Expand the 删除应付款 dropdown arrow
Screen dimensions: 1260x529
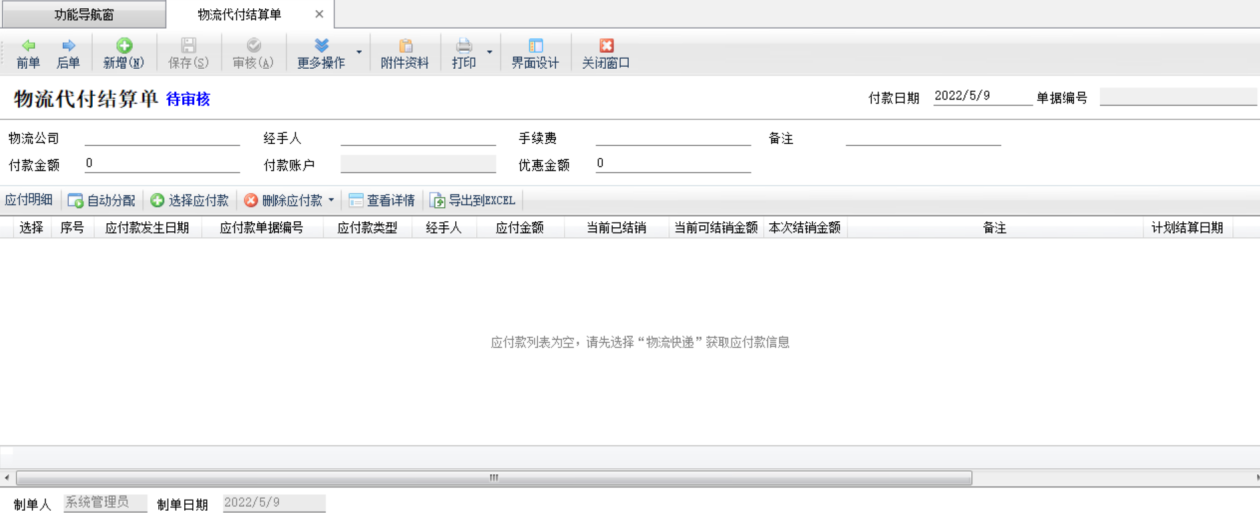[331, 201]
